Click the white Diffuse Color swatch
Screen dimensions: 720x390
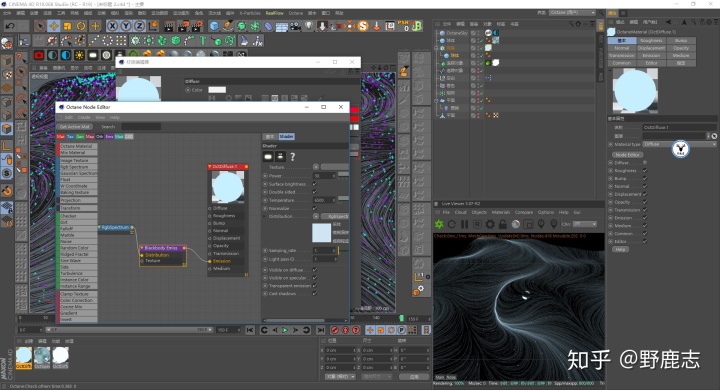217,90
